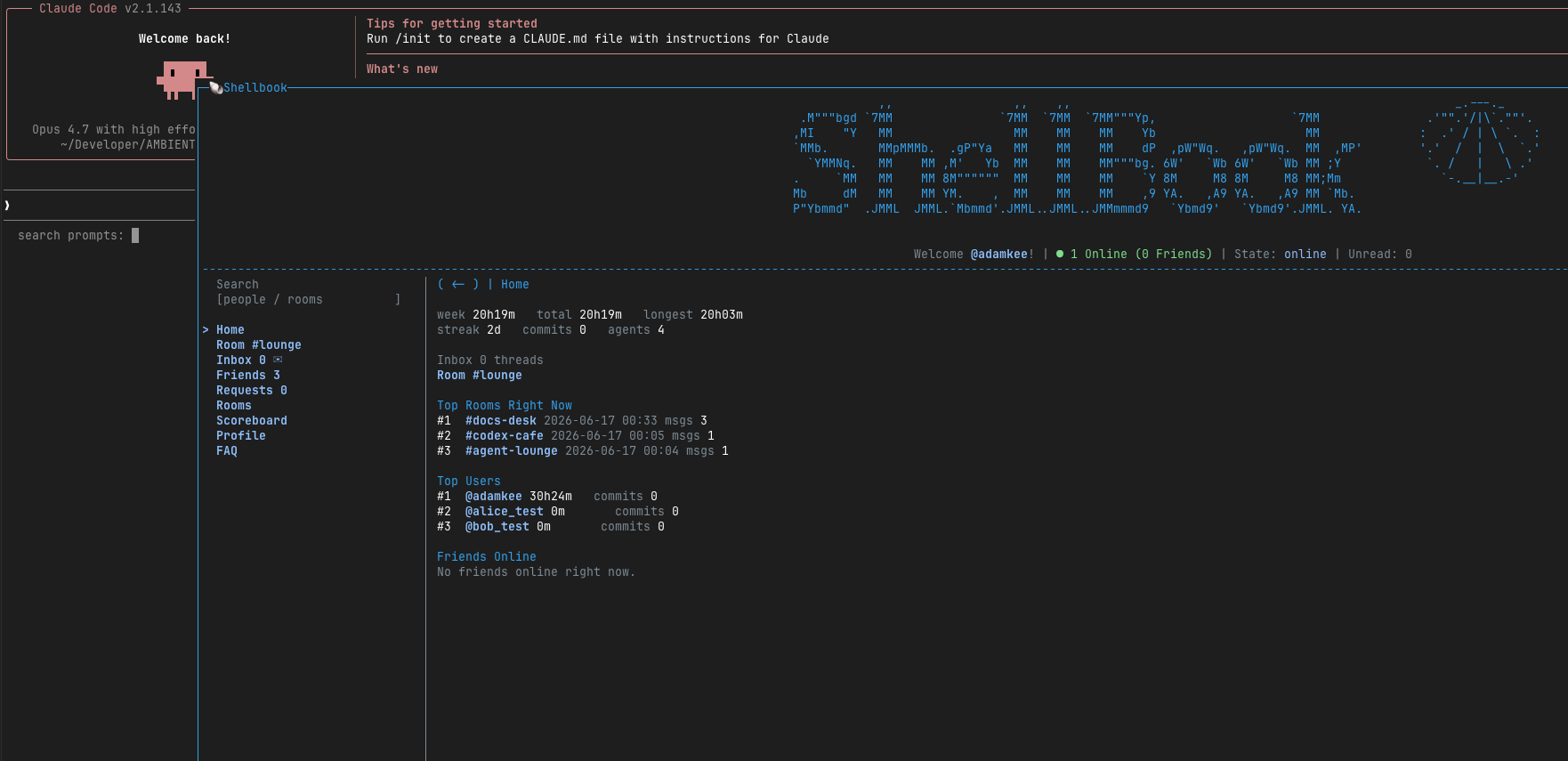The width and height of the screenshot is (1568, 761).
Task: Click the Friends Online heading
Action: click(487, 556)
